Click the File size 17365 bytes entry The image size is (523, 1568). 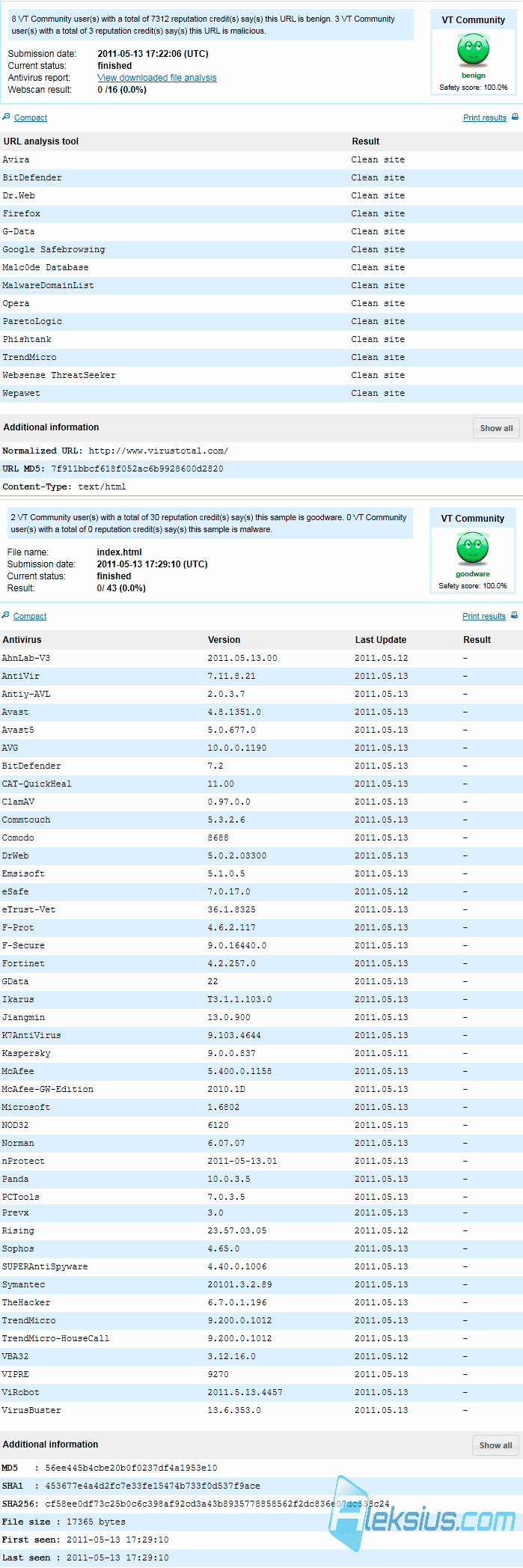(x=64, y=1522)
